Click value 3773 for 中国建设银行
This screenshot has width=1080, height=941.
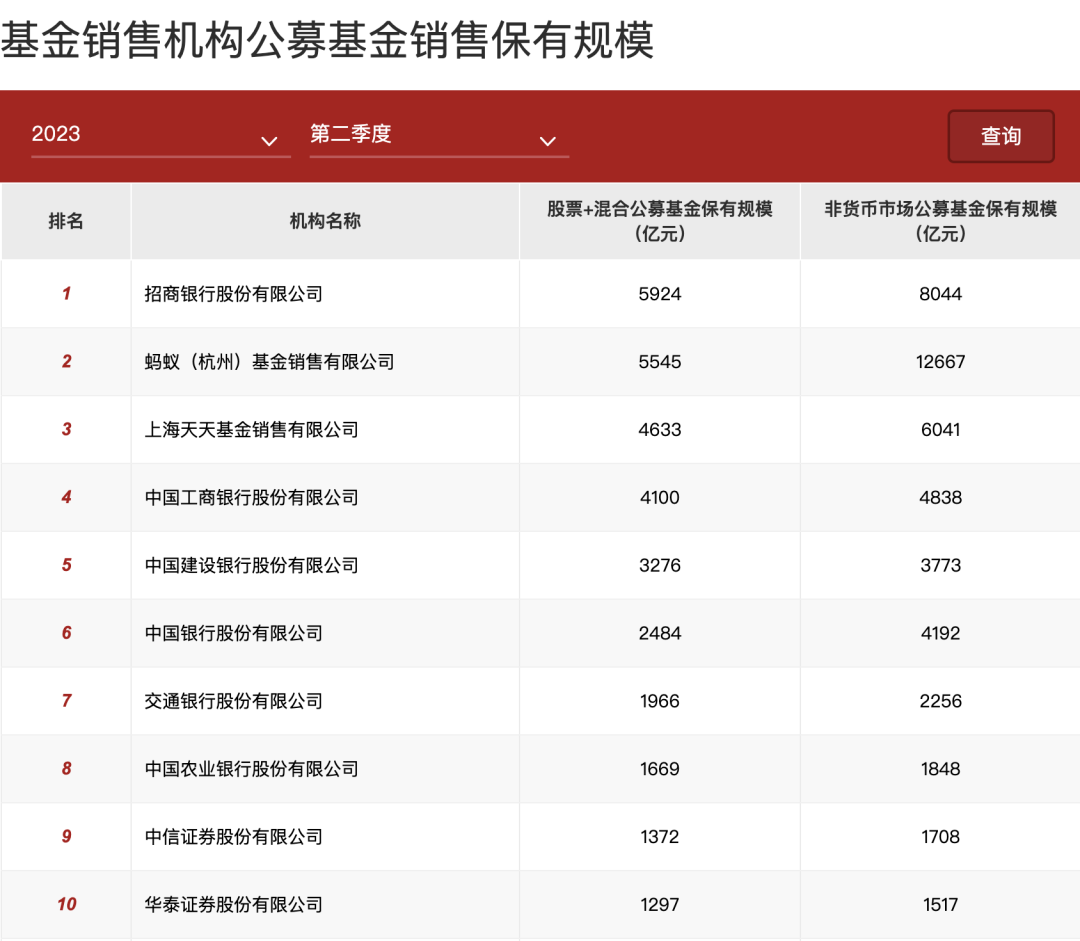pos(940,566)
